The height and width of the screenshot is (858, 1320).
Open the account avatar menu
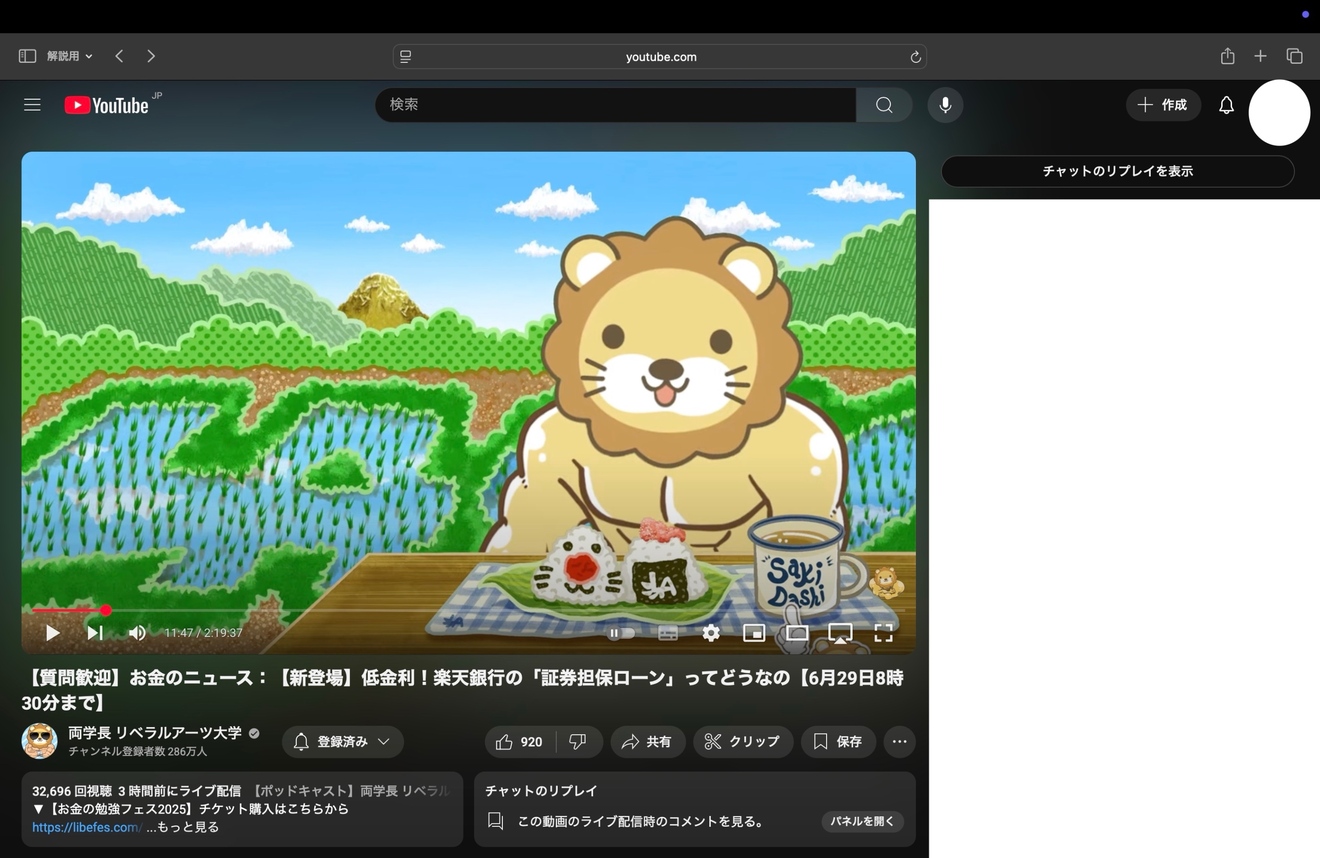[1279, 112]
